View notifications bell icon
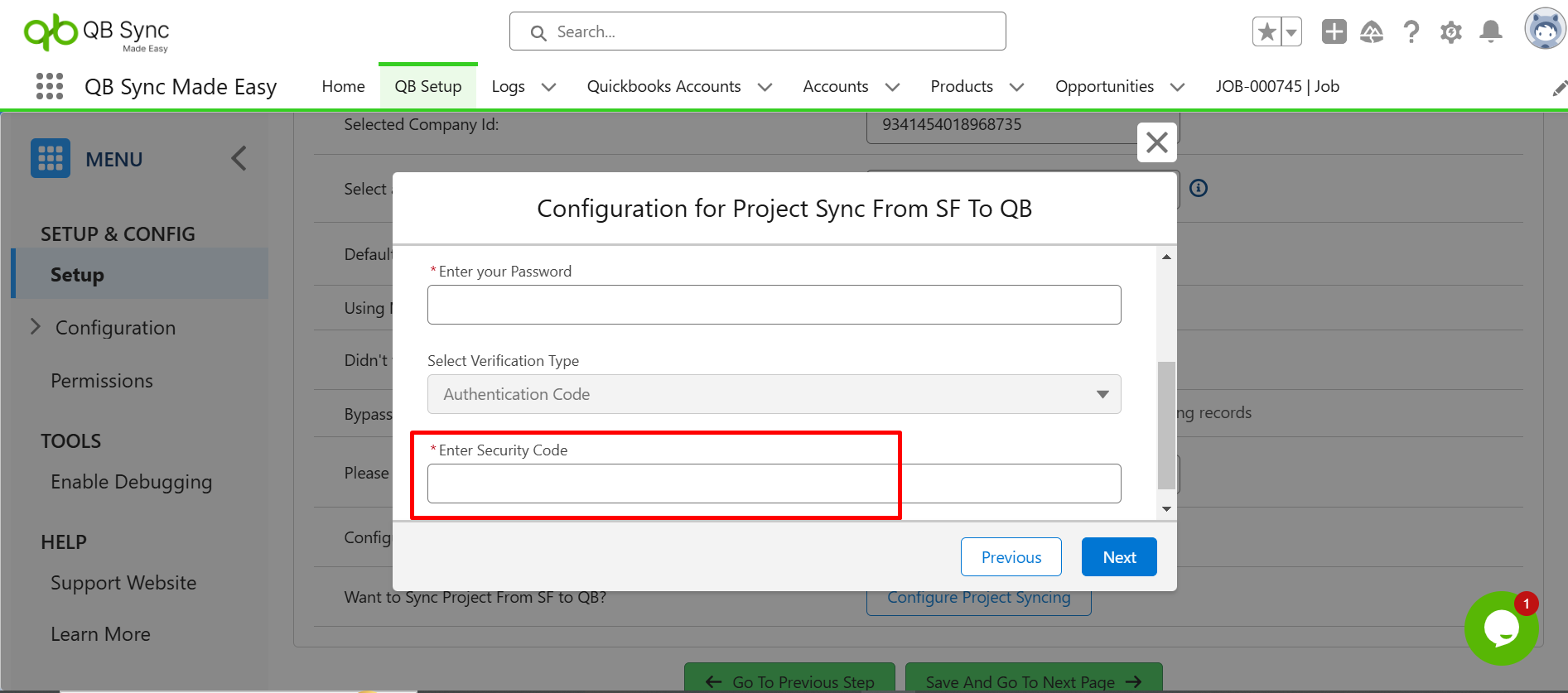 (x=1491, y=32)
